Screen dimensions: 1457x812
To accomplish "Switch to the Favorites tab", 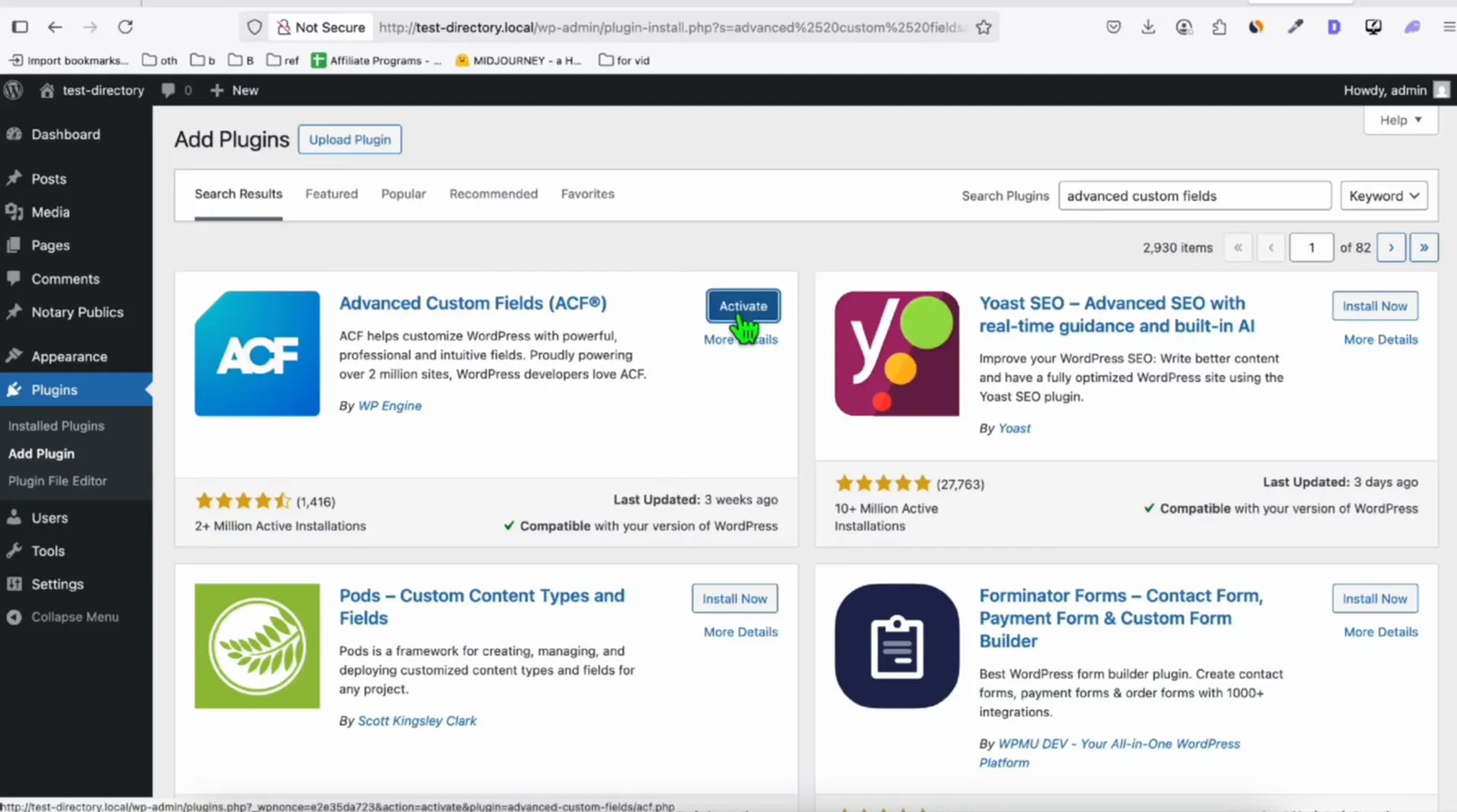I will (x=587, y=194).
